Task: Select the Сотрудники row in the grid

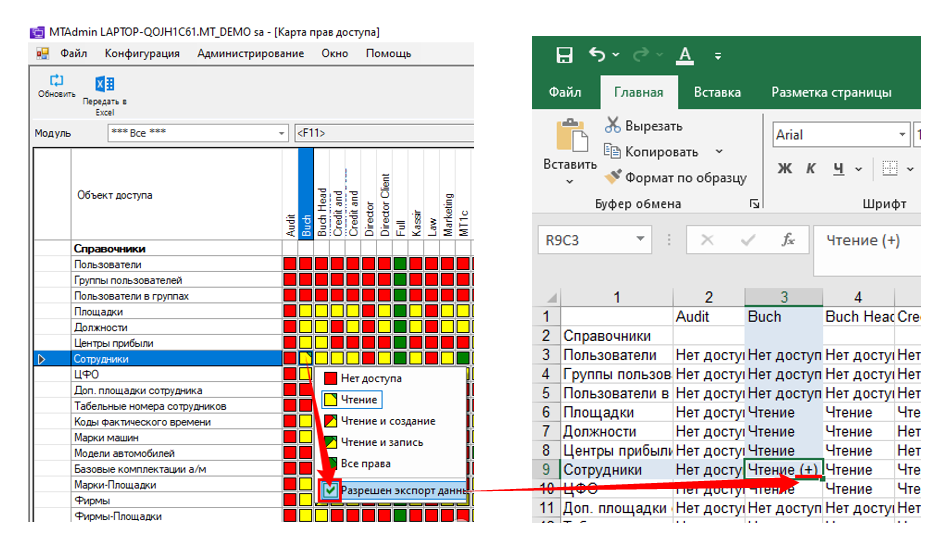Action: 101,358
